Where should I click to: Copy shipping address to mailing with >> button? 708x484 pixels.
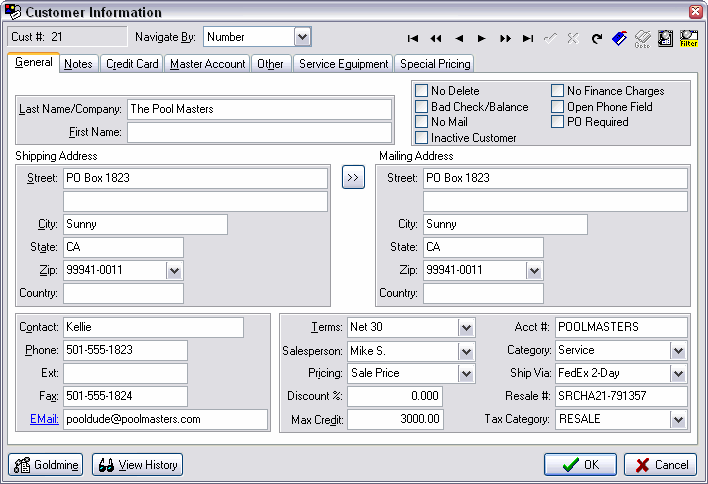coord(353,177)
